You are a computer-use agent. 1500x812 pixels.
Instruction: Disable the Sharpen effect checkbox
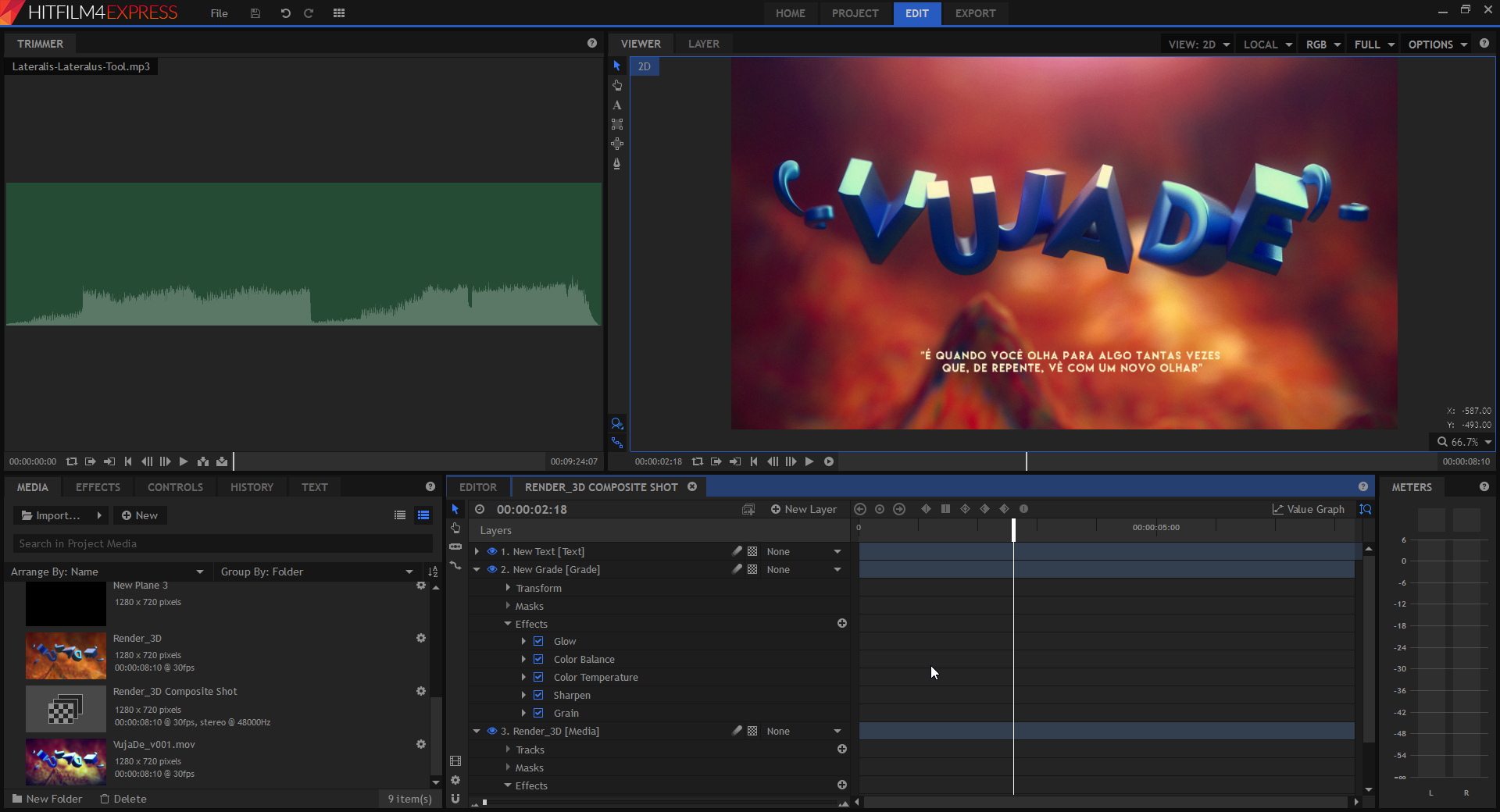(538, 695)
